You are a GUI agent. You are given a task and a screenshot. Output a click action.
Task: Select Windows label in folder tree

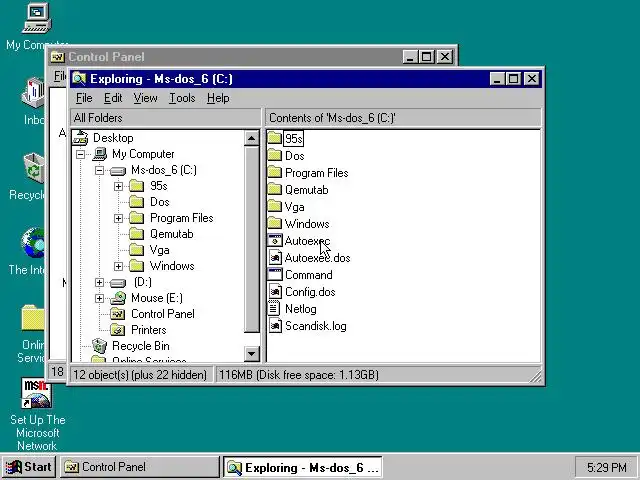tap(172, 266)
